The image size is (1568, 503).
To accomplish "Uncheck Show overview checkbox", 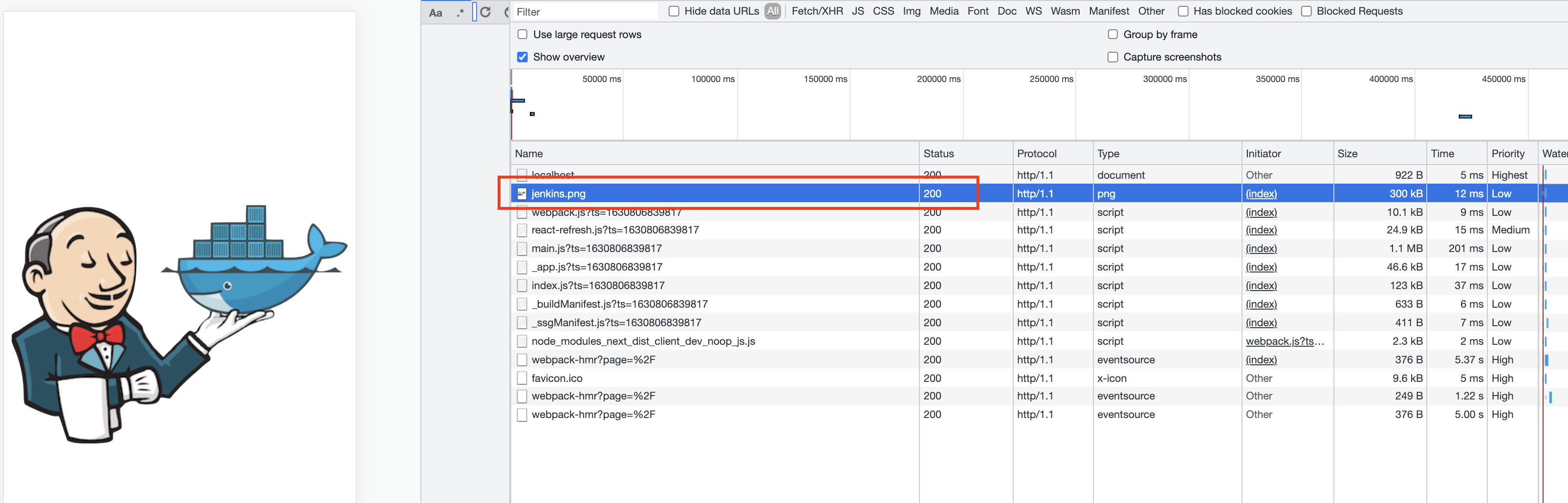I will click(x=523, y=57).
